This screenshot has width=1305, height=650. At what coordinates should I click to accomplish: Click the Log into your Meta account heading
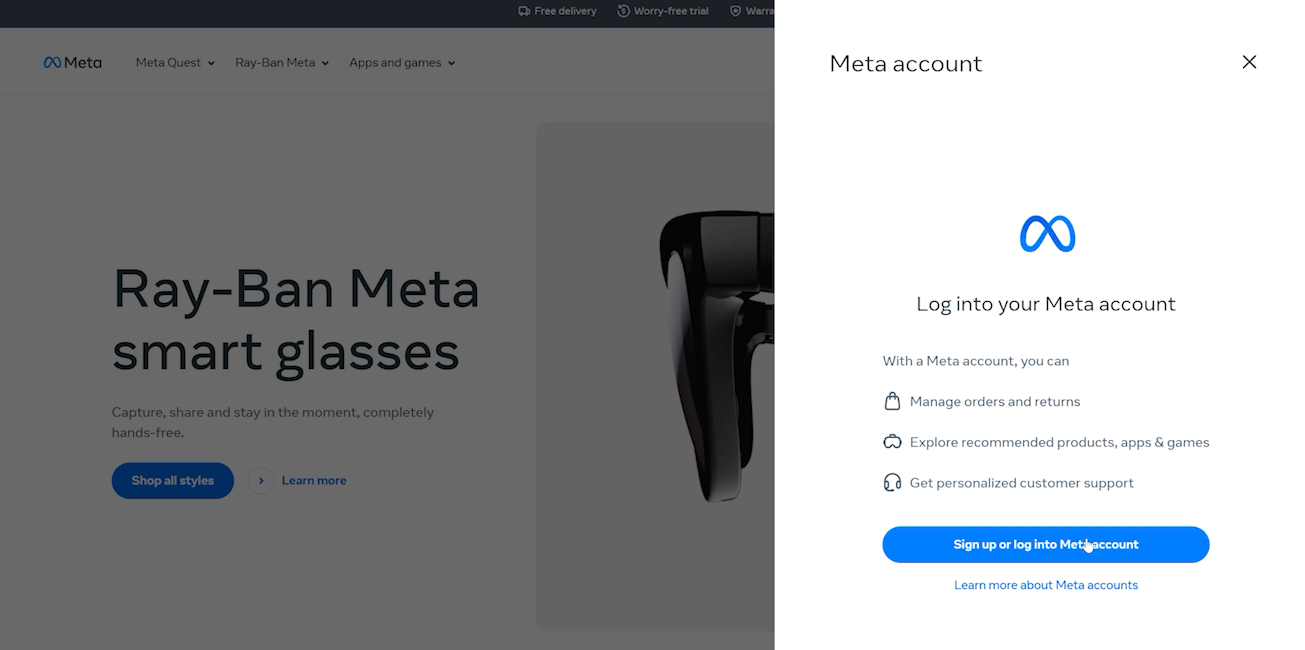click(1045, 304)
